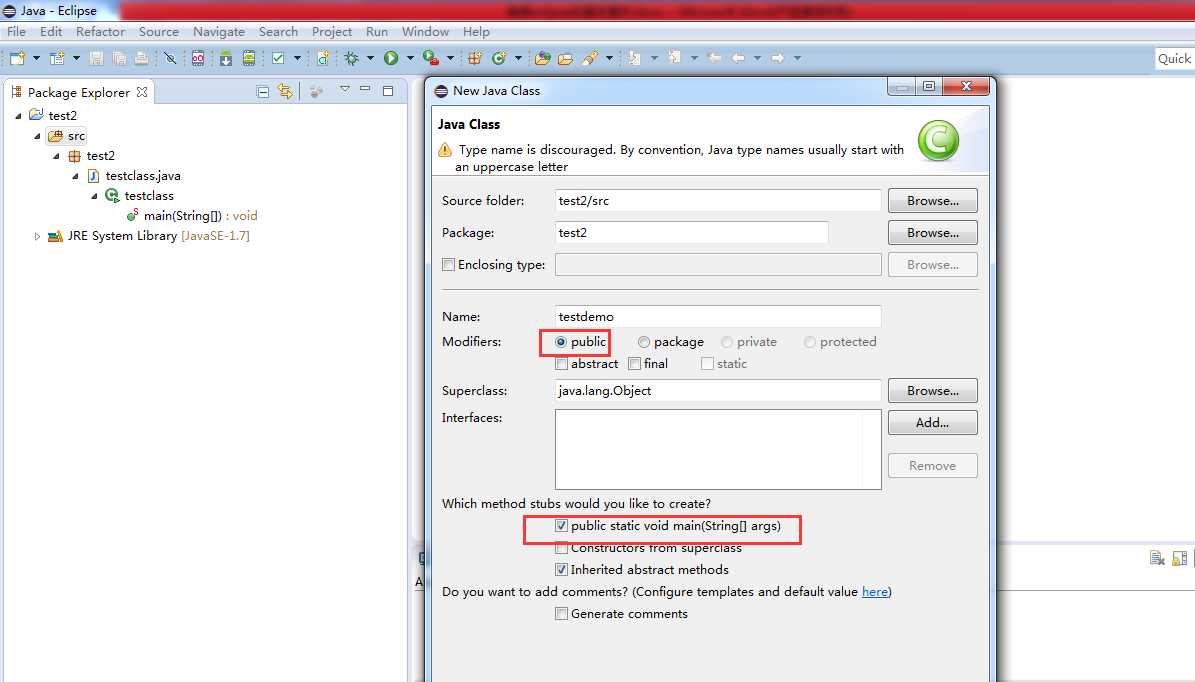Click Collapse All in Package Explorer
The width and height of the screenshot is (1195, 682).
click(263, 92)
